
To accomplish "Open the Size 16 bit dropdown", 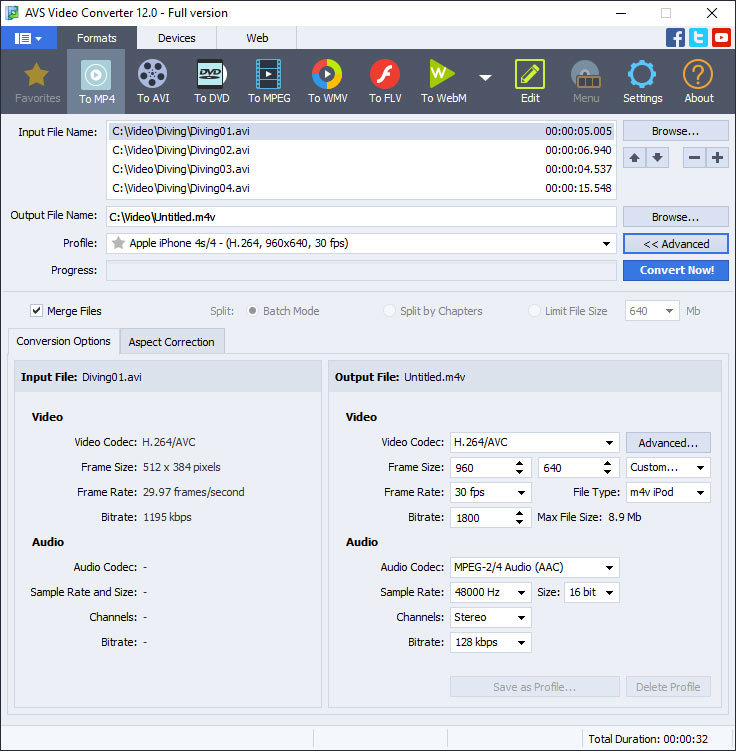I will 591,592.
